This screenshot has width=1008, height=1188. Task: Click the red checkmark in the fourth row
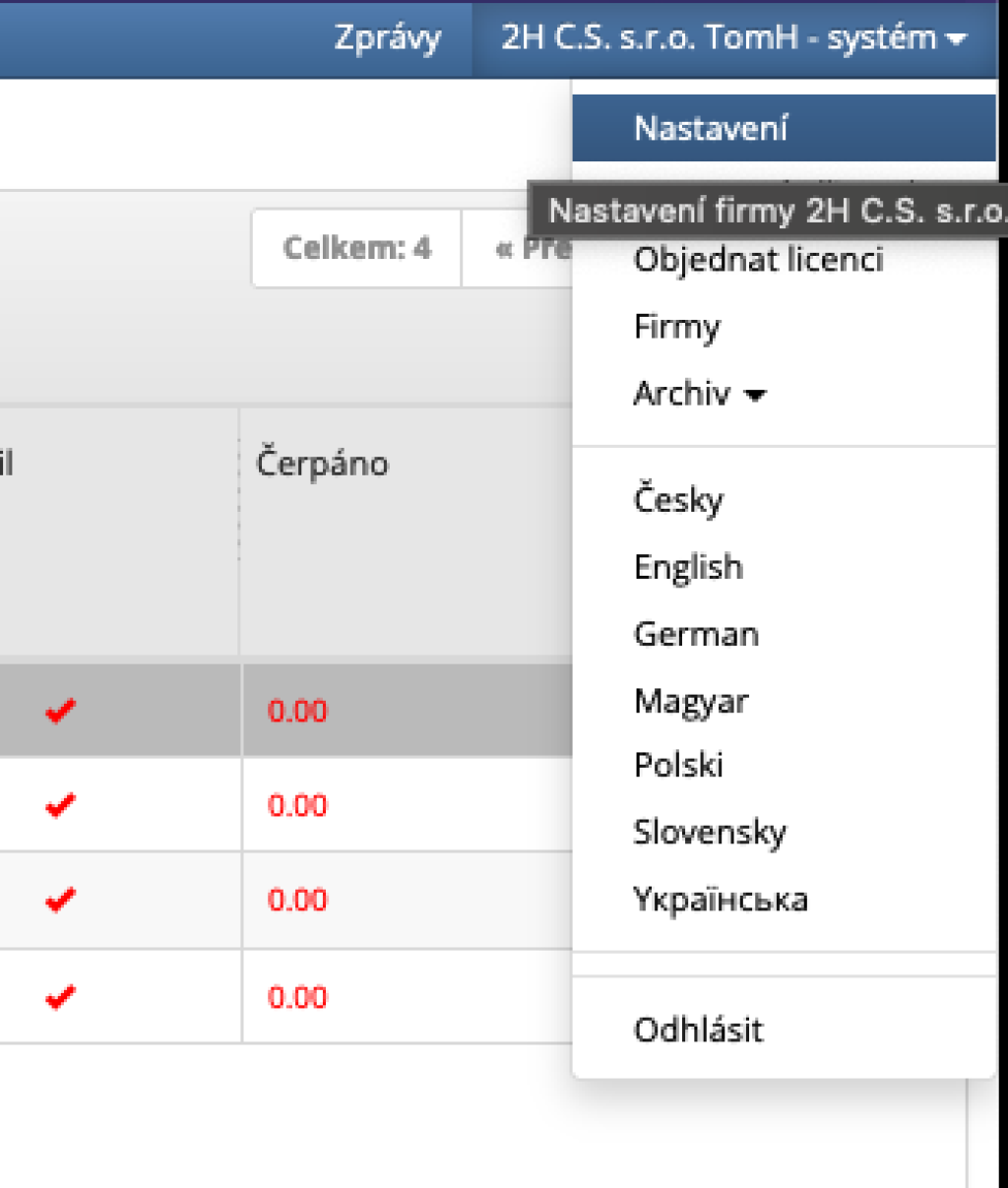tap(60, 997)
